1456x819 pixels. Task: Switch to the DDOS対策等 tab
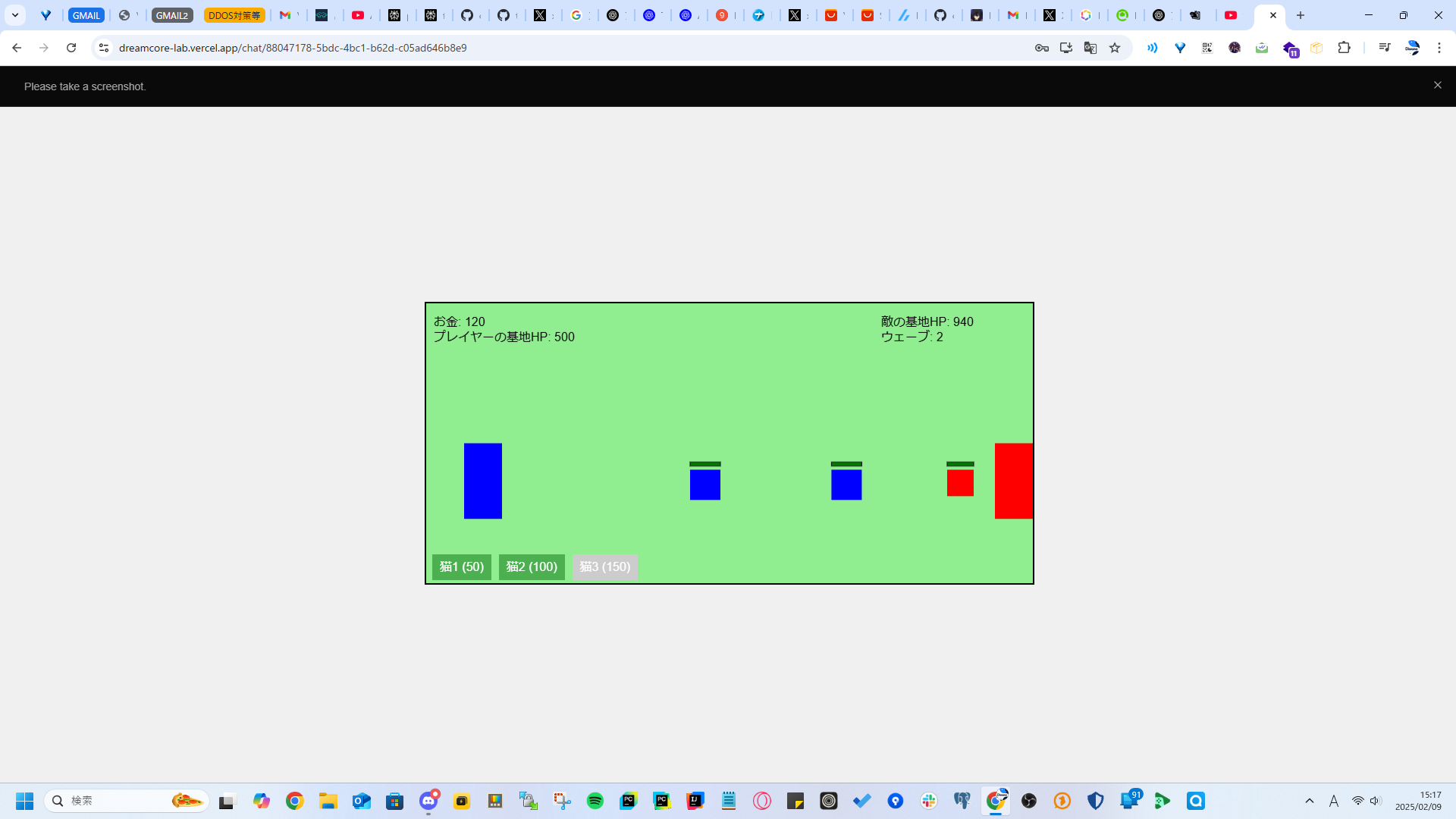pos(234,15)
